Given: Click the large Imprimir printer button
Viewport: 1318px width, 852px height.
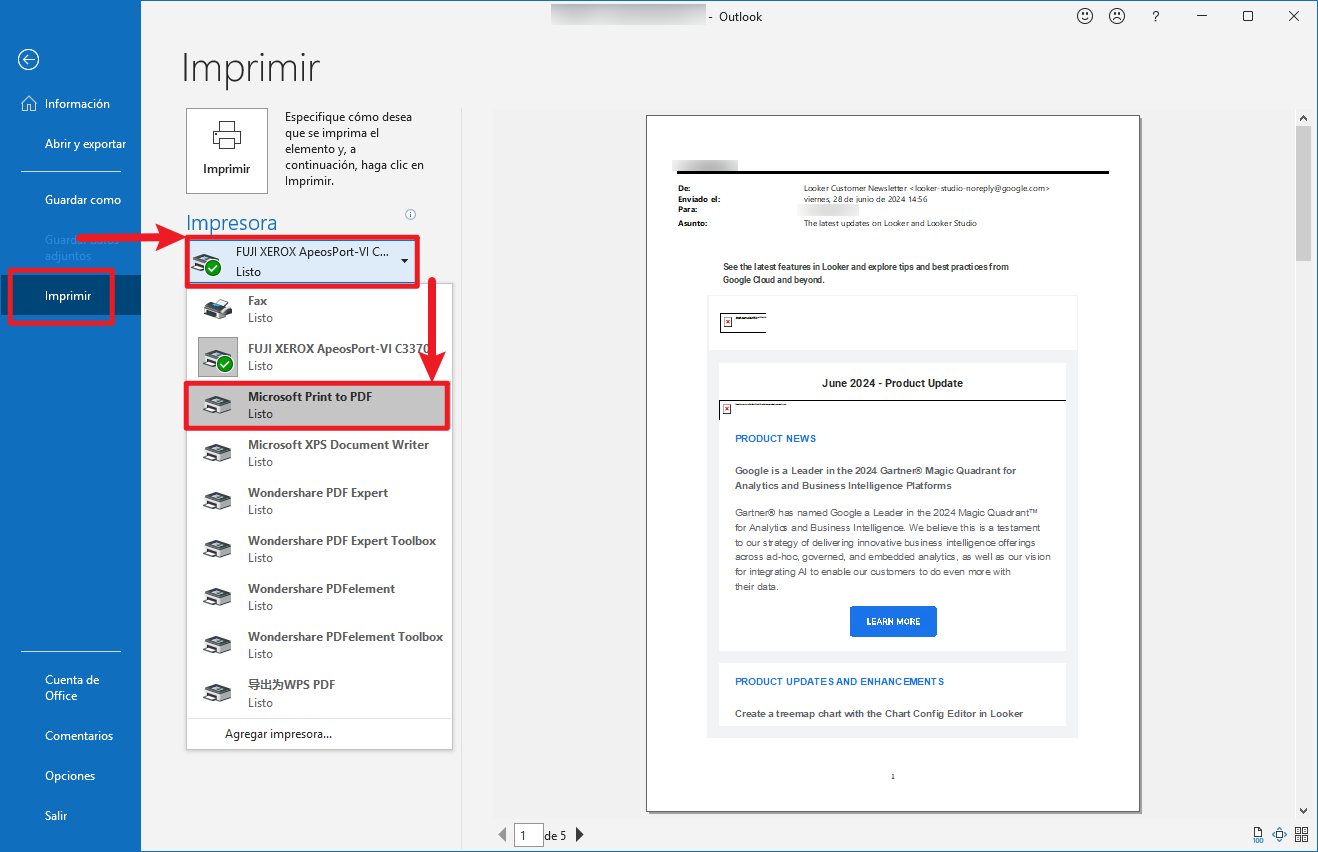Looking at the screenshot, I should pos(227,151).
